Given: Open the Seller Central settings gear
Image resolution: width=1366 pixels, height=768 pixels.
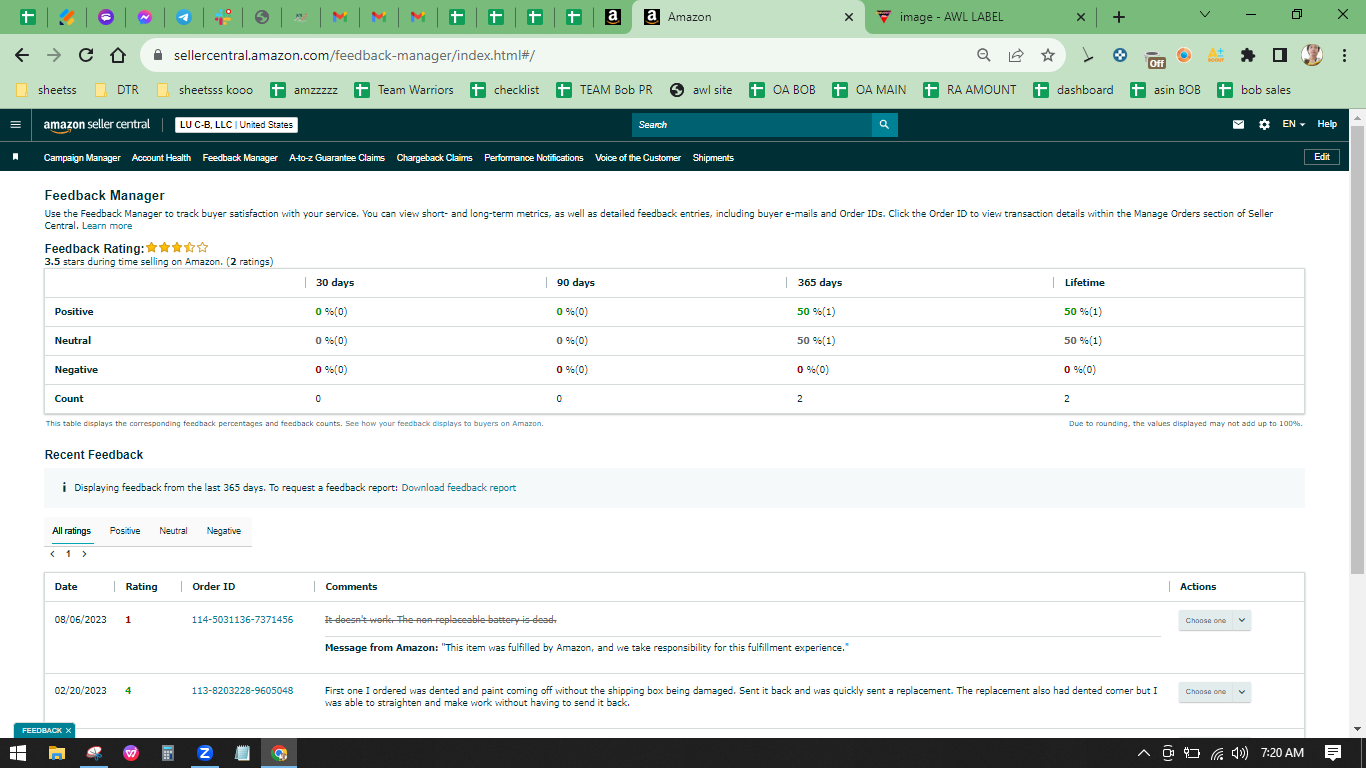Looking at the screenshot, I should (1264, 125).
